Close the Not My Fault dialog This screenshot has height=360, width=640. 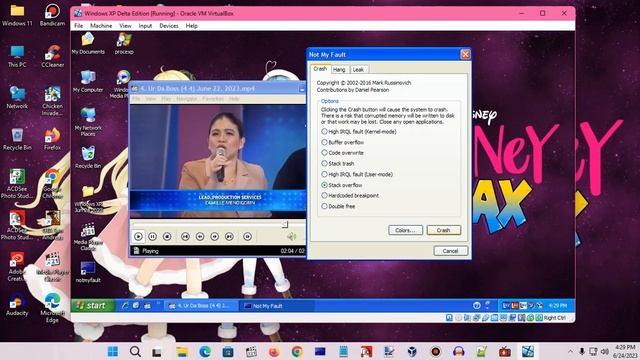pos(465,54)
